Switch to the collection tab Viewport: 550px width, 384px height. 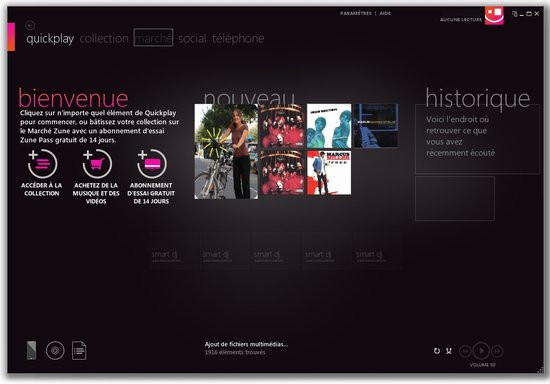coord(104,38)
